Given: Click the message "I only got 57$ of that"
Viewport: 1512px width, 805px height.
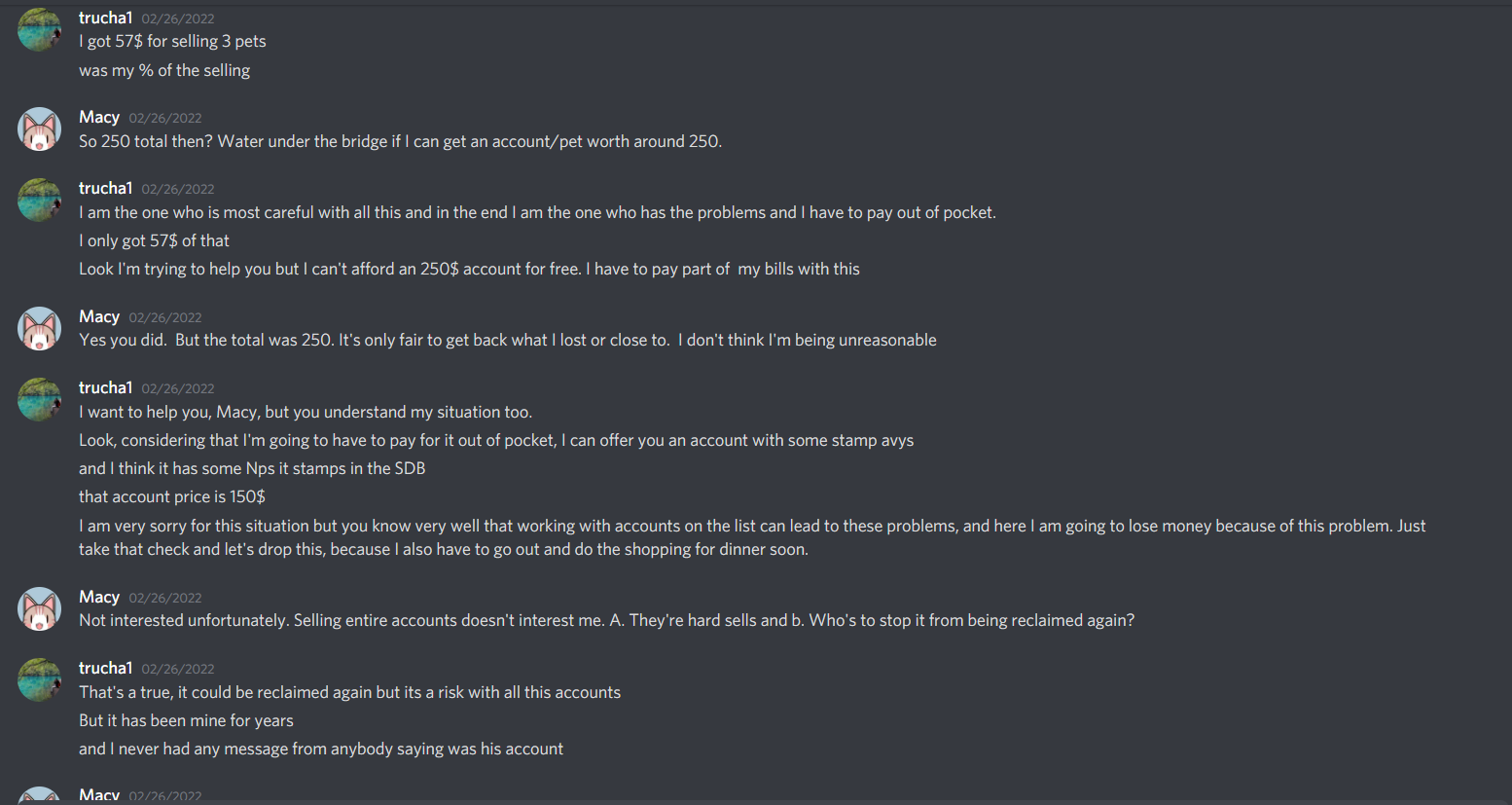Looking at the screenshot, I should click(154, 240).
